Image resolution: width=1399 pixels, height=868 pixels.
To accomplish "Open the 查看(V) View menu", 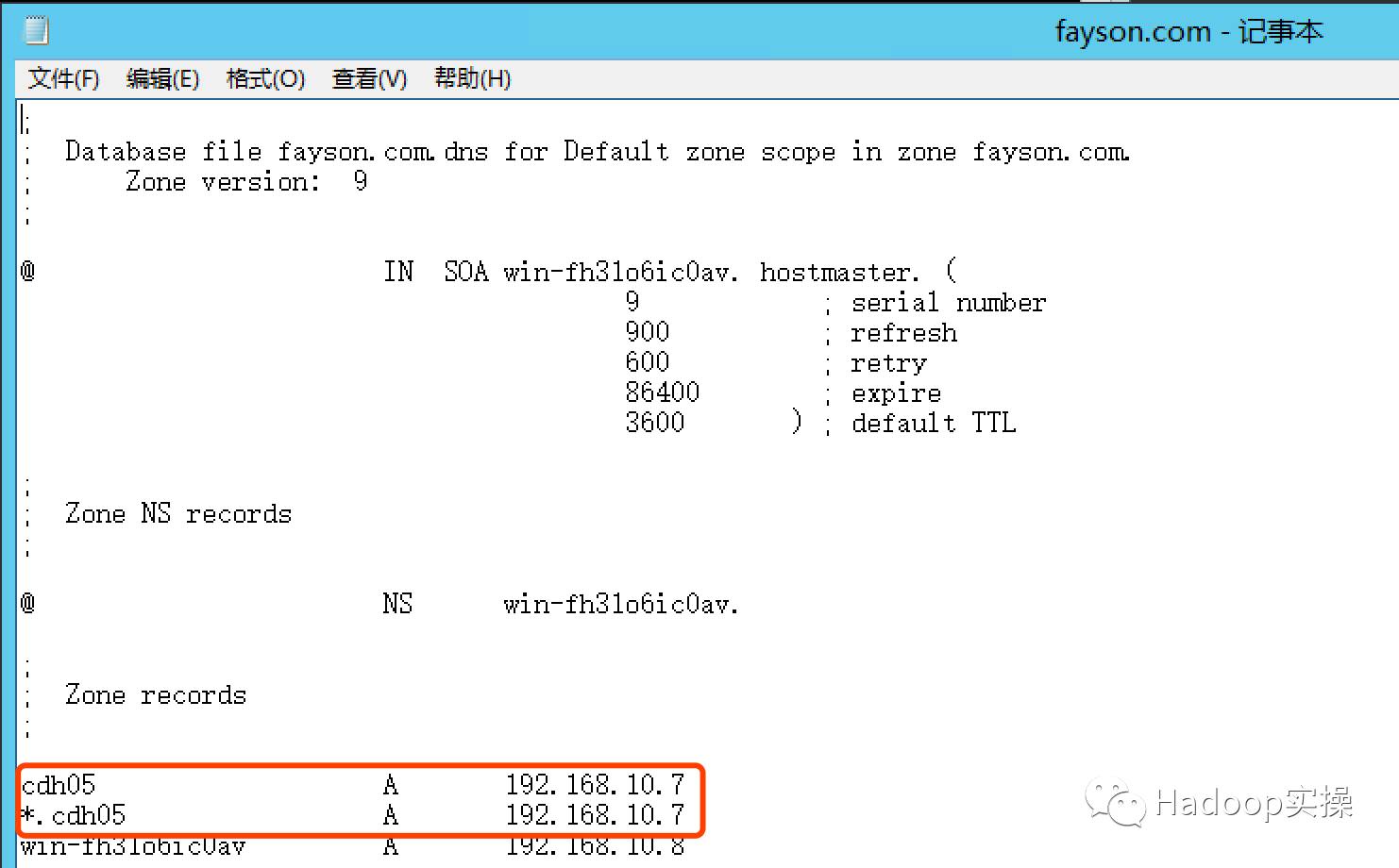I will 368,79.
